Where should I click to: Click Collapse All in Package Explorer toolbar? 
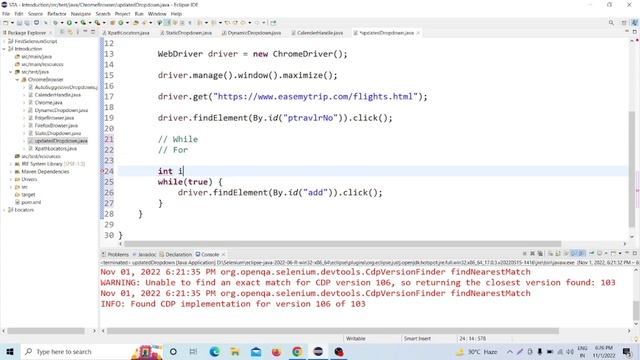click(x=62, y=32)
